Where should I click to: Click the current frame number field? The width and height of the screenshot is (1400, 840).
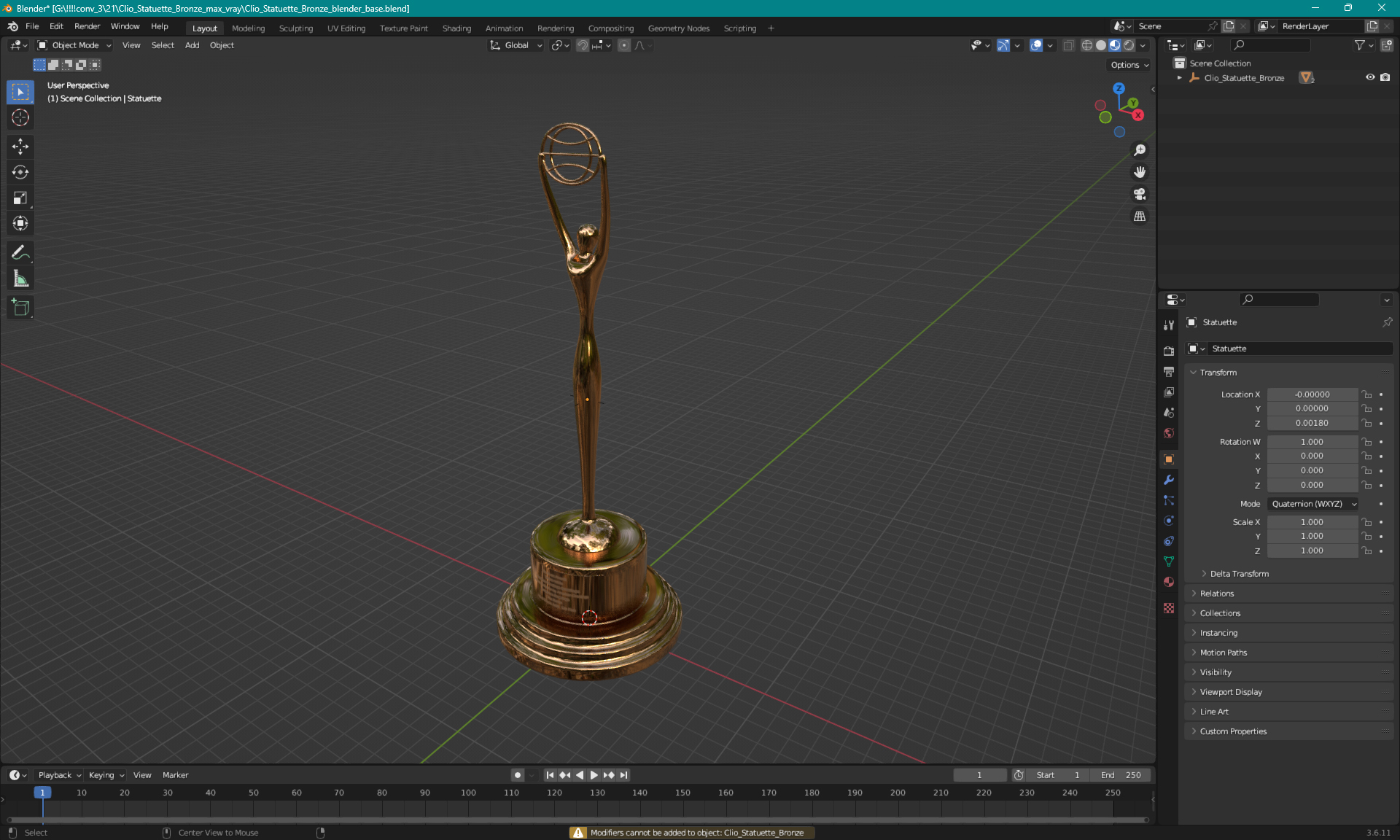tap(979, 775)
